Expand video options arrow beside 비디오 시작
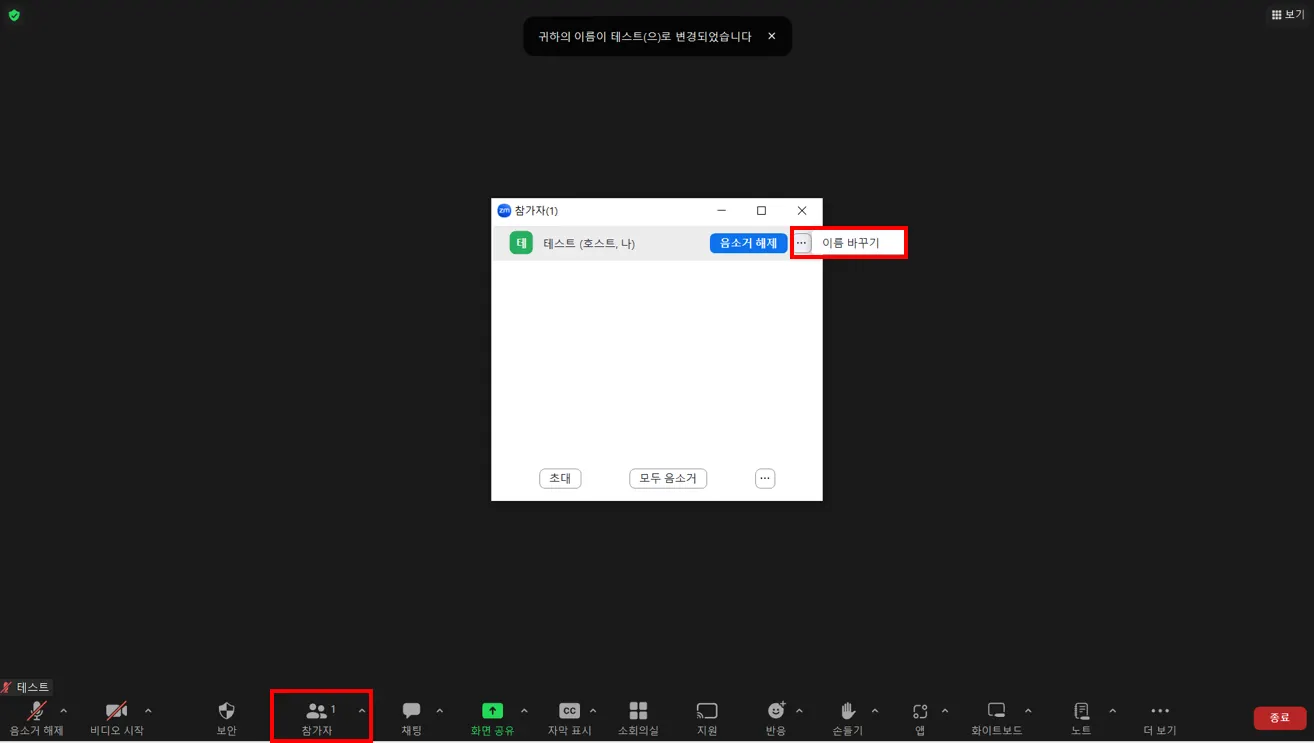The image size is (1314, 743). 148,711
